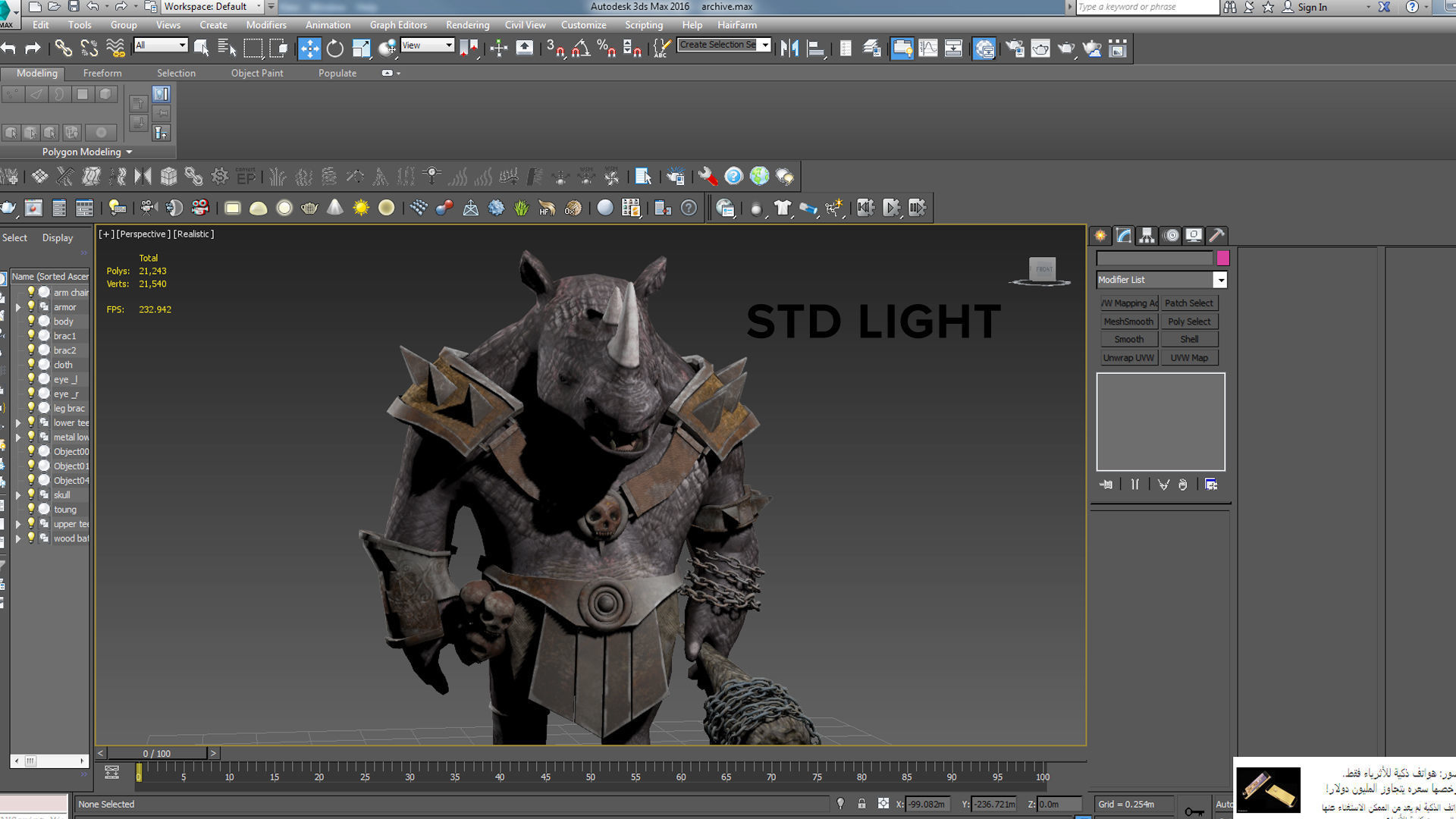
Task: Click the Mirror tool icon
Action: click(x=789, y=49)
